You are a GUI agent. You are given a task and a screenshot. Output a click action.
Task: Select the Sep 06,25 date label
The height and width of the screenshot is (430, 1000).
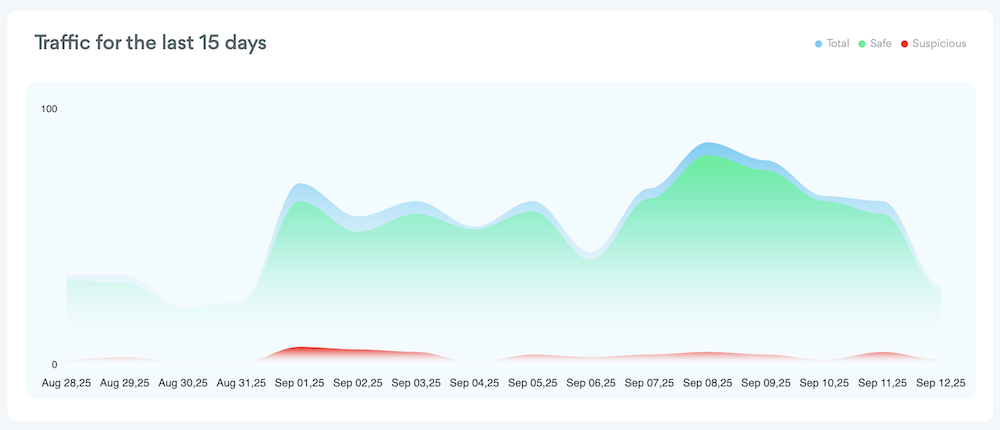pyautogui.click(x=591, y=383)
